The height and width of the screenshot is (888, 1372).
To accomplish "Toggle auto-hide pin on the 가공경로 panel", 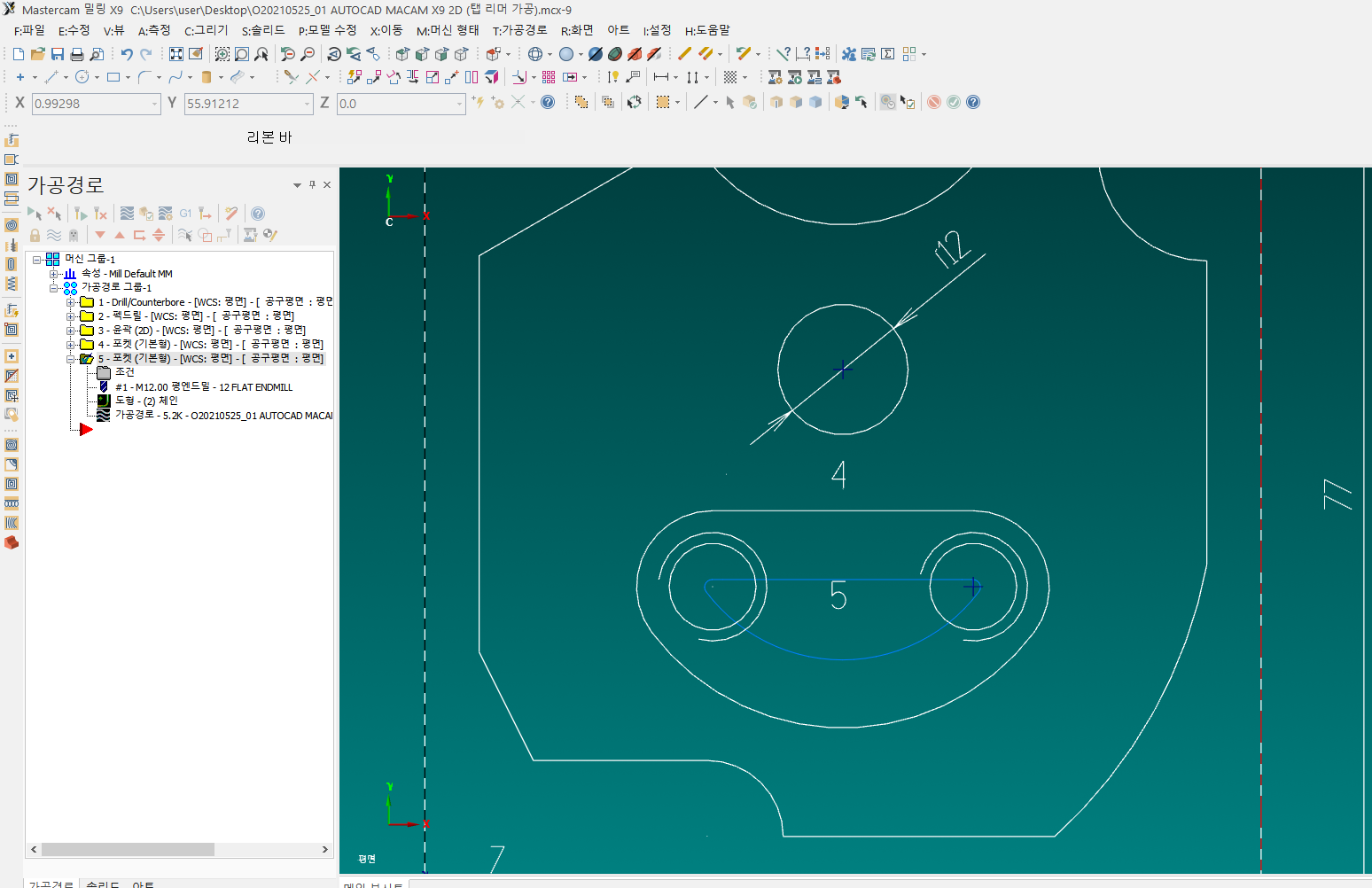I will tap(312, 185).
